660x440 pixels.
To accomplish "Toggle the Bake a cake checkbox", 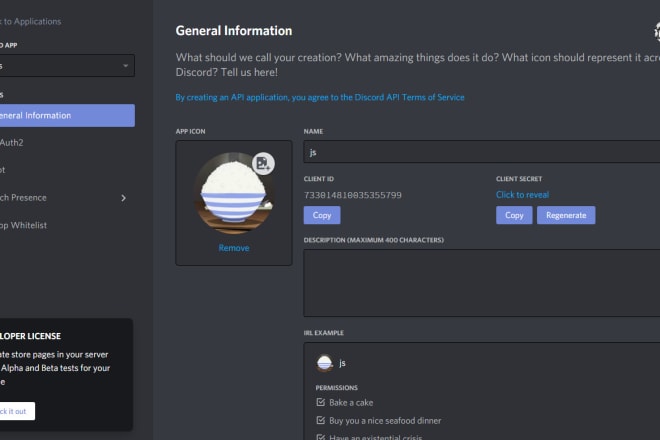I will click(x=321, y=402).
